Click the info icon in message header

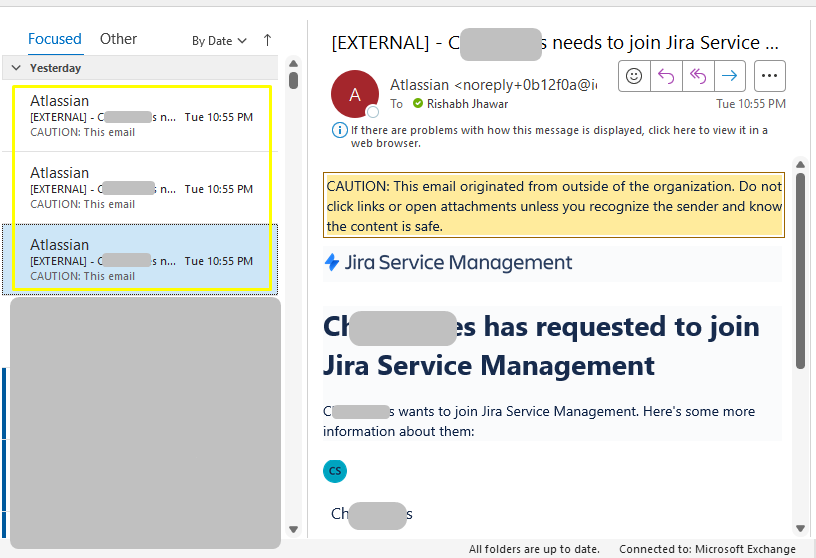pyautogui.click(x=340, y=130)
